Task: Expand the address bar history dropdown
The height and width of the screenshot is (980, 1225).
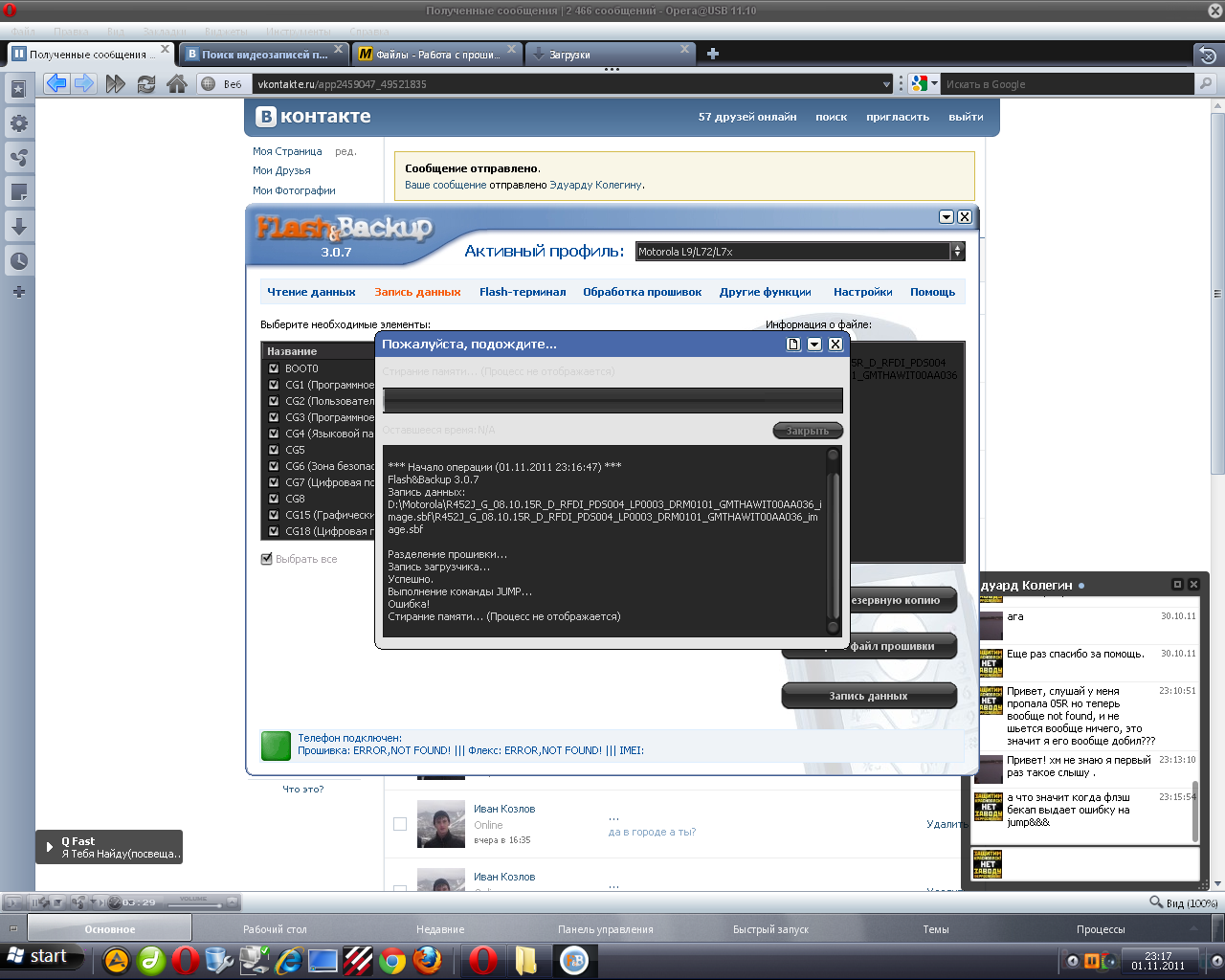Action: 886,84
